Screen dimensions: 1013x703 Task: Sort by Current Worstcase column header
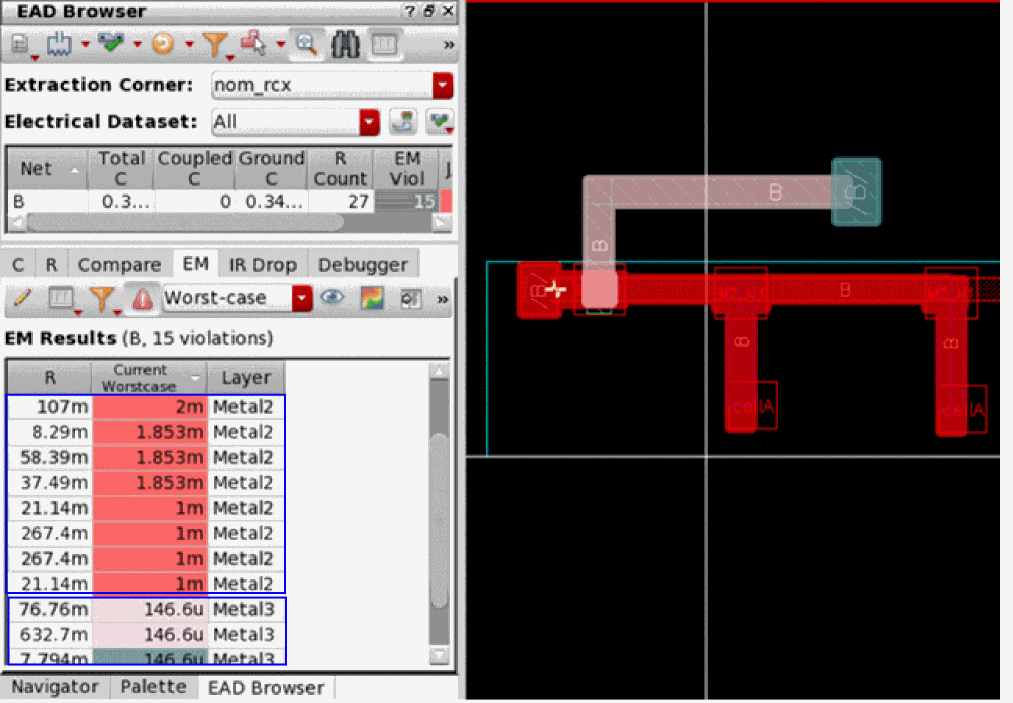pyautogui.click(x=149, y=378)
